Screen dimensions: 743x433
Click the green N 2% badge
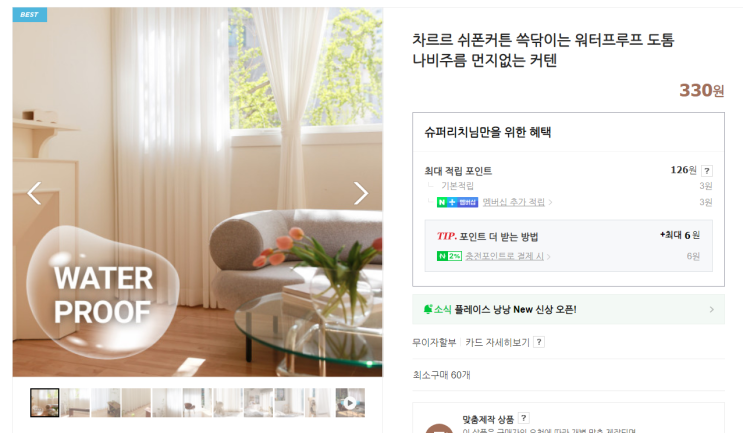click(449, 256)
